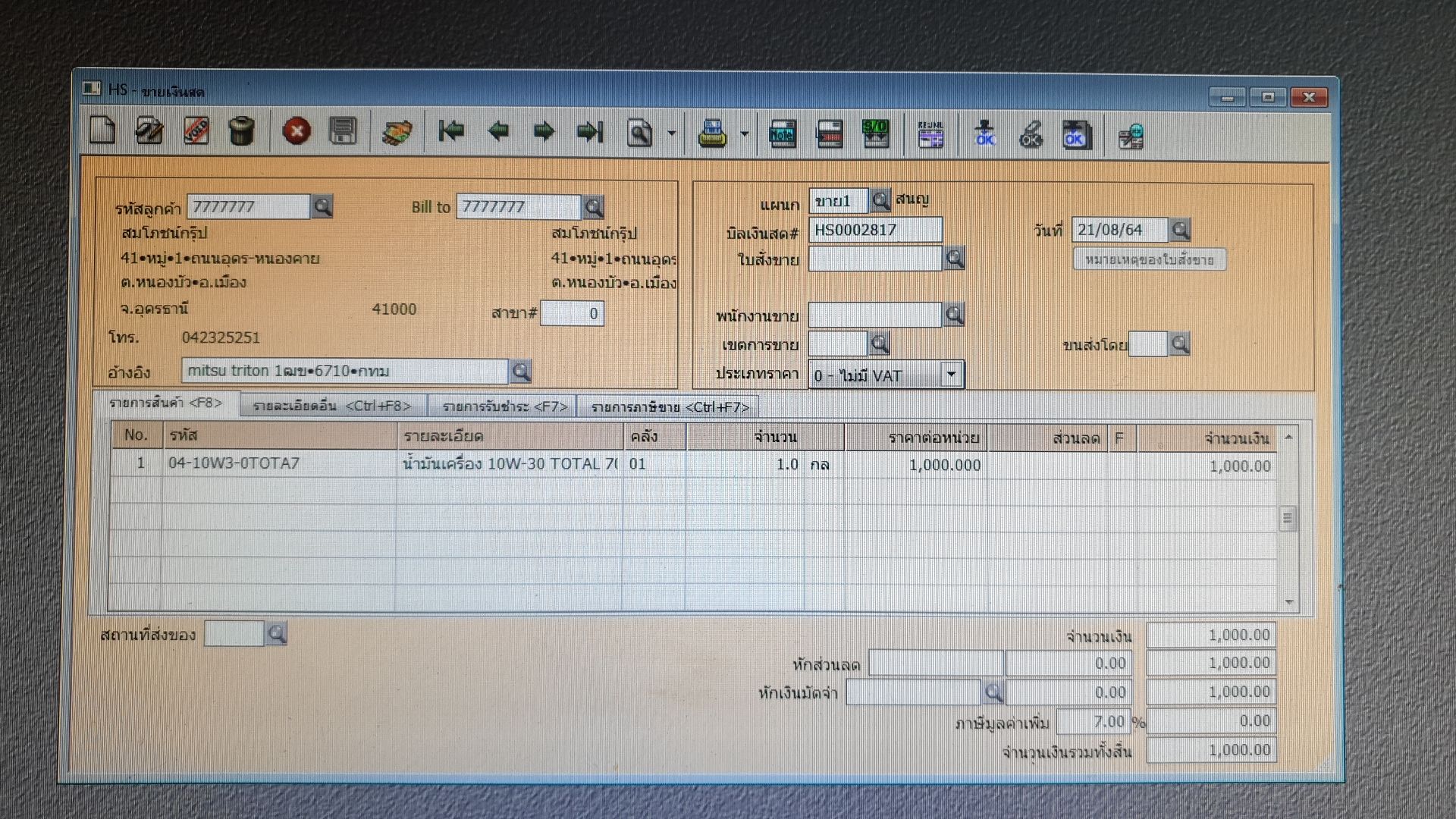1456x819 pixels.
Task: Switch to รายละเอียดอื่น <Ctrl+F8> tab
Action: coord(332,406)
